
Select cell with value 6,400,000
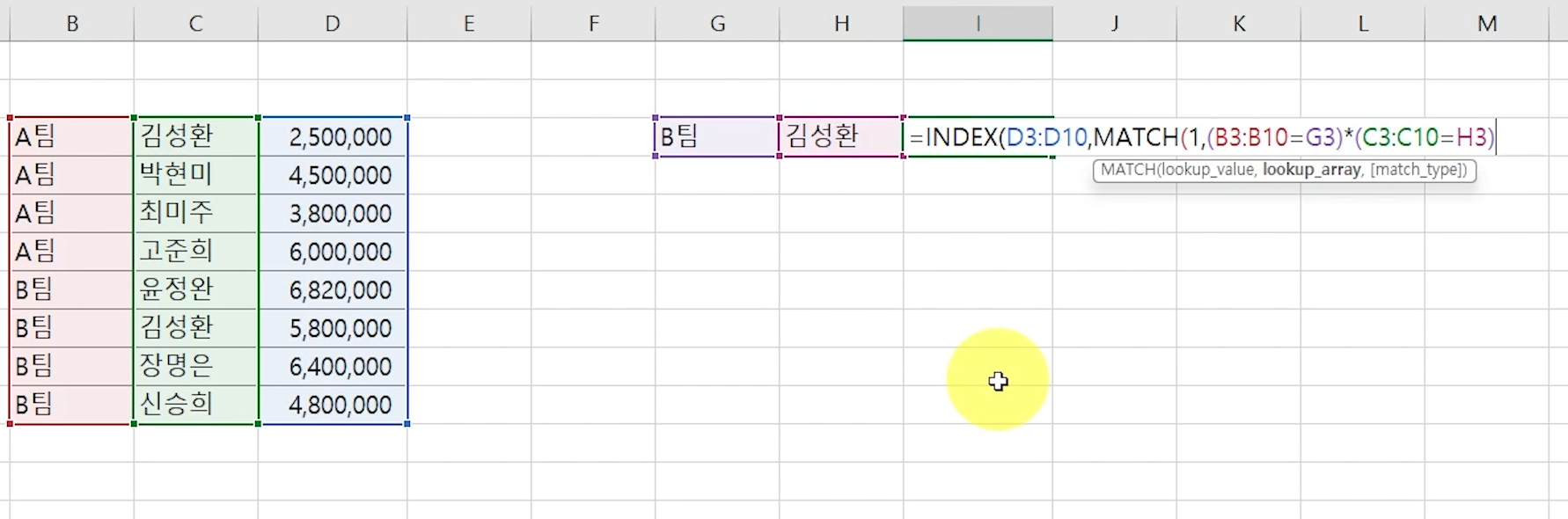tap(333, 366)
